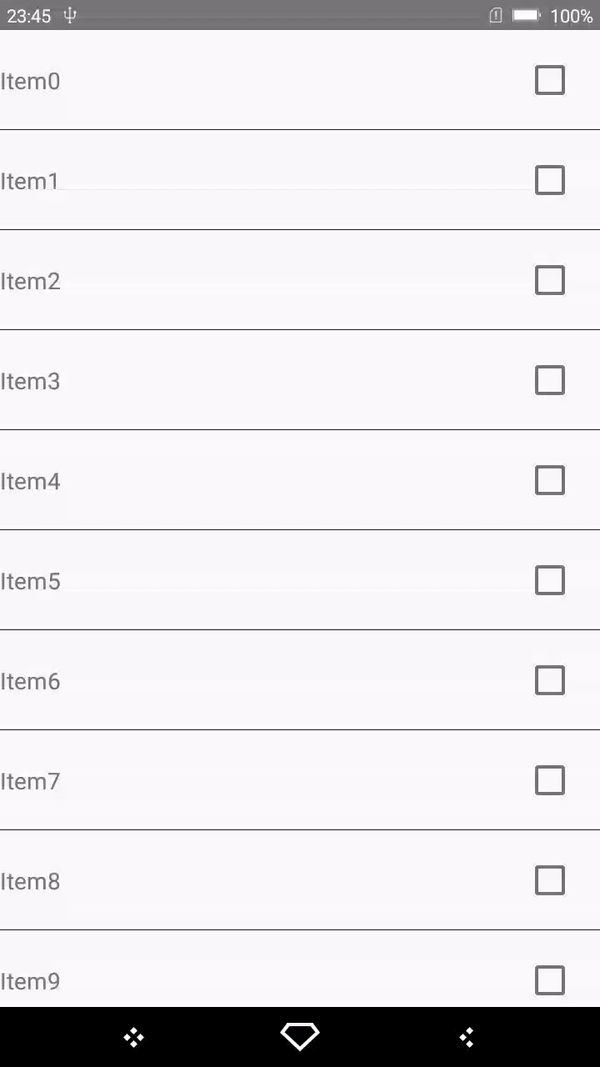Tap the three-dot navigation bar icon
The height and width of the screenshot is (1067, 600).
466,1038
